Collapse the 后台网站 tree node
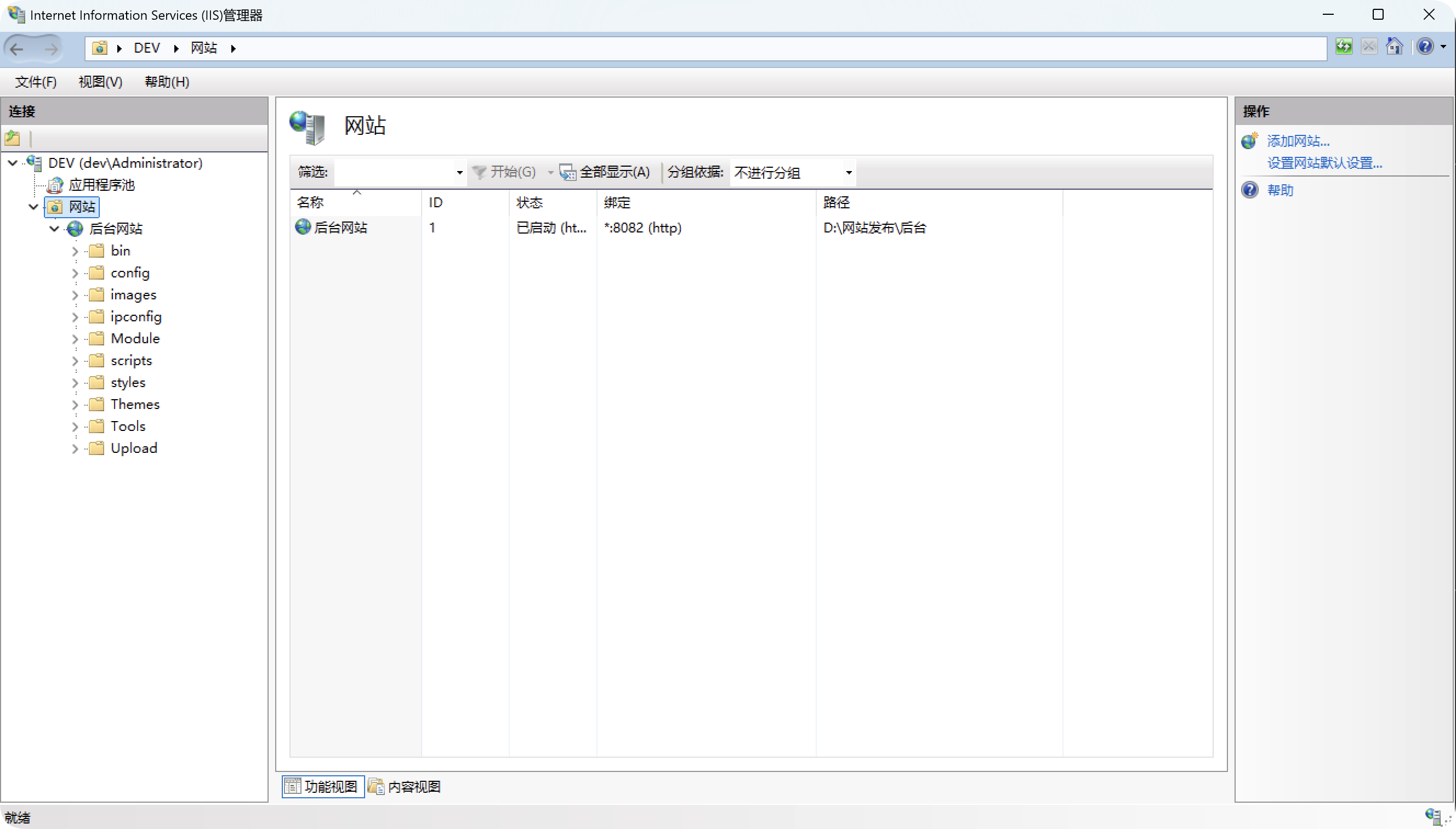The height and width of the screenshot is (829, 1456). tap(54, 229)
